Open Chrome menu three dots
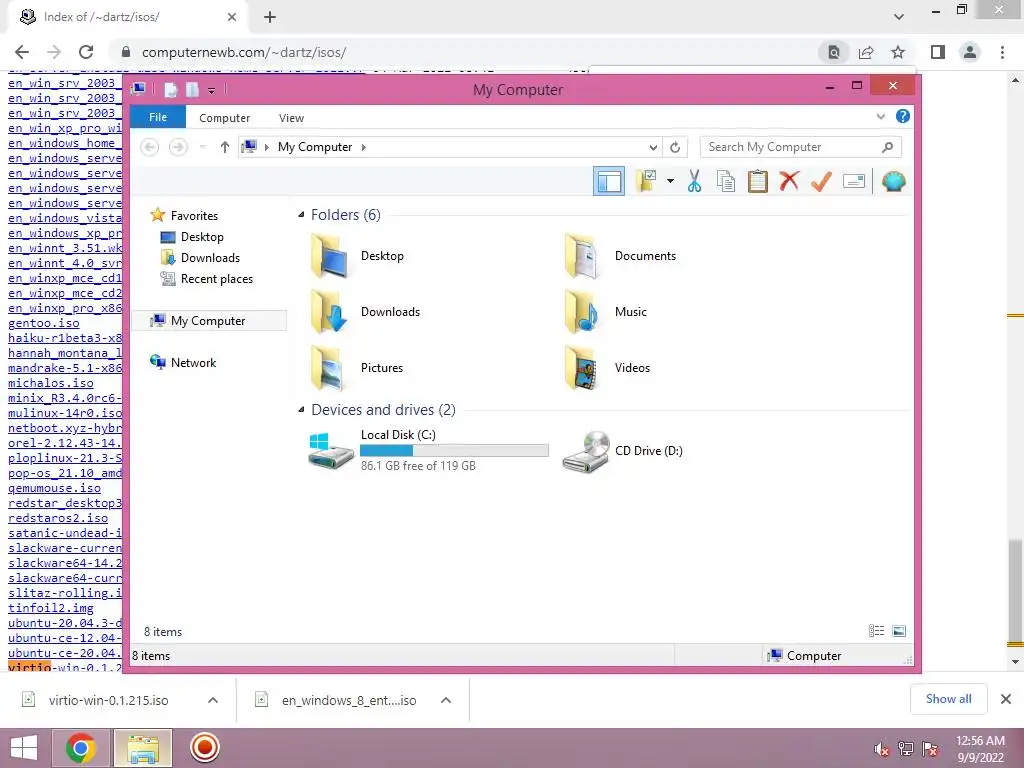Viewport: 1024px width, 768px height. (1002, 52)
